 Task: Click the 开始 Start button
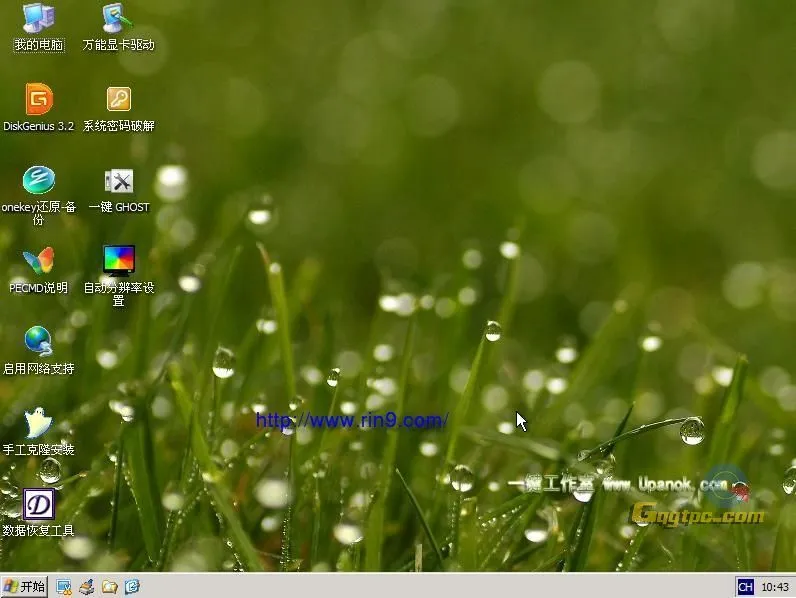(x=24, y=587)
